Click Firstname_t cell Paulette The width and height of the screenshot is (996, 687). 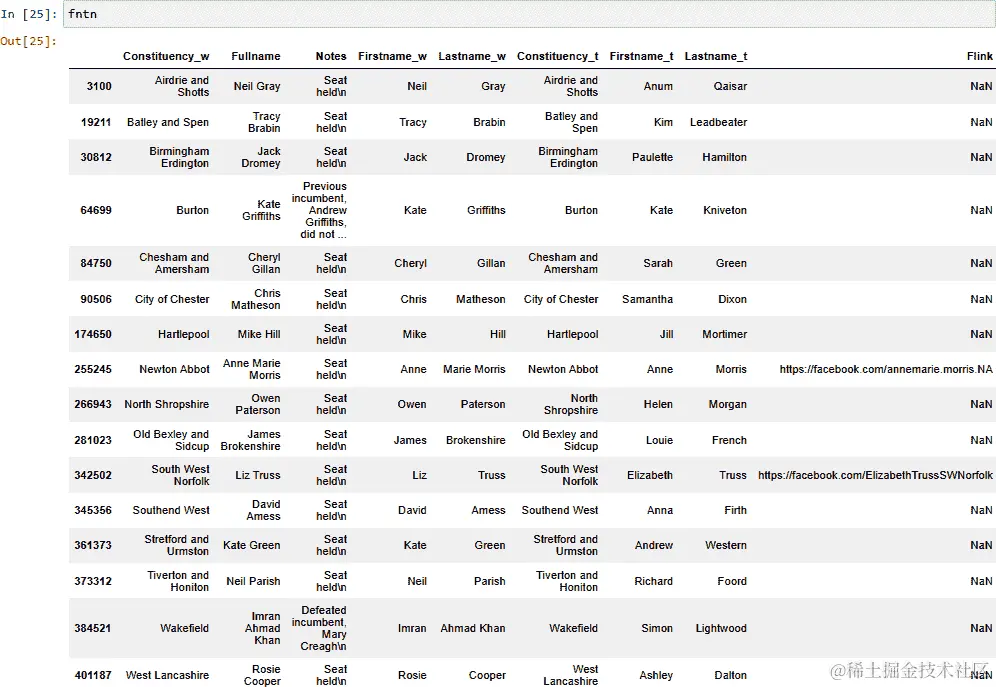click(652, 157)
